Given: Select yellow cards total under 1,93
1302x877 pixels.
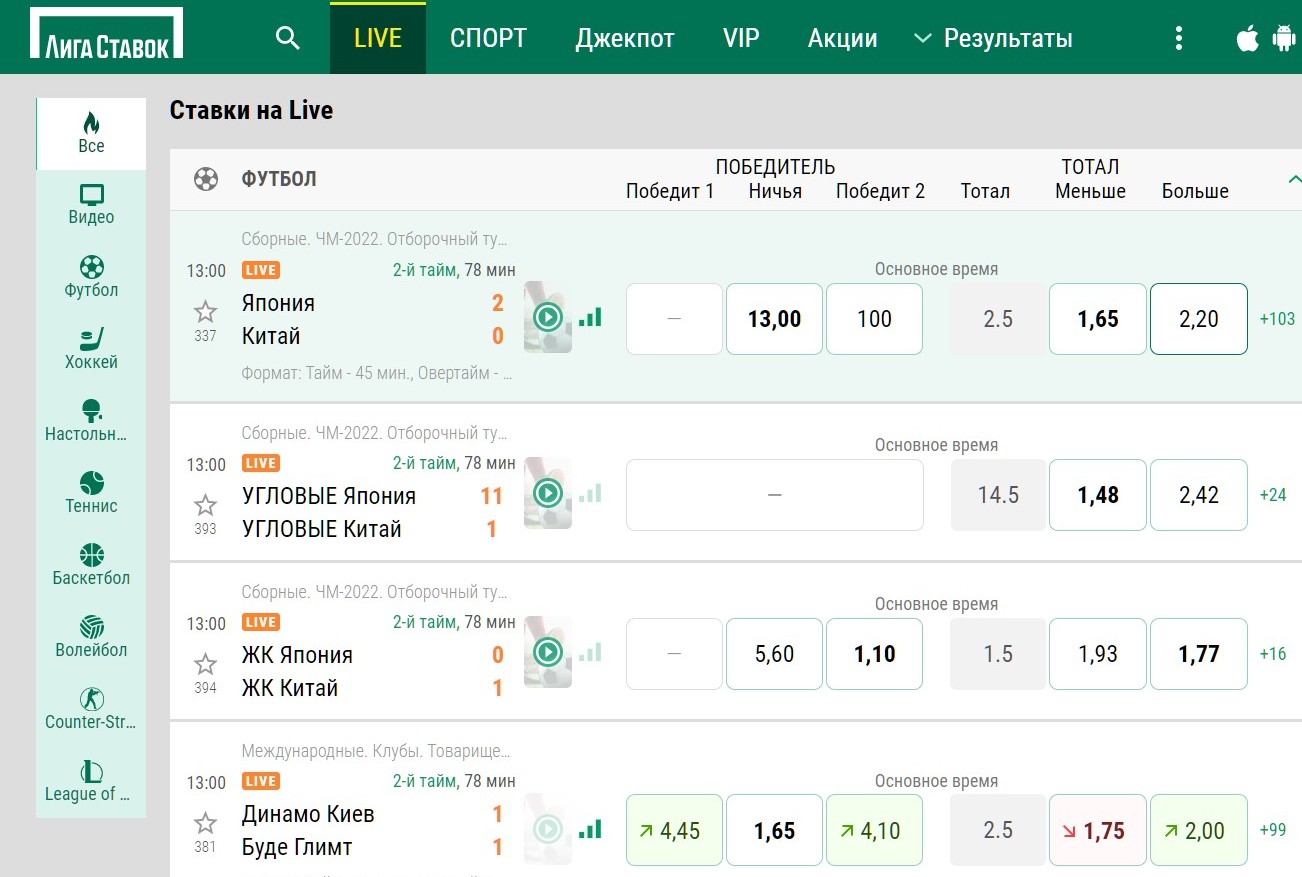Looking at the screenshot, I should [x=1098, y=654].
